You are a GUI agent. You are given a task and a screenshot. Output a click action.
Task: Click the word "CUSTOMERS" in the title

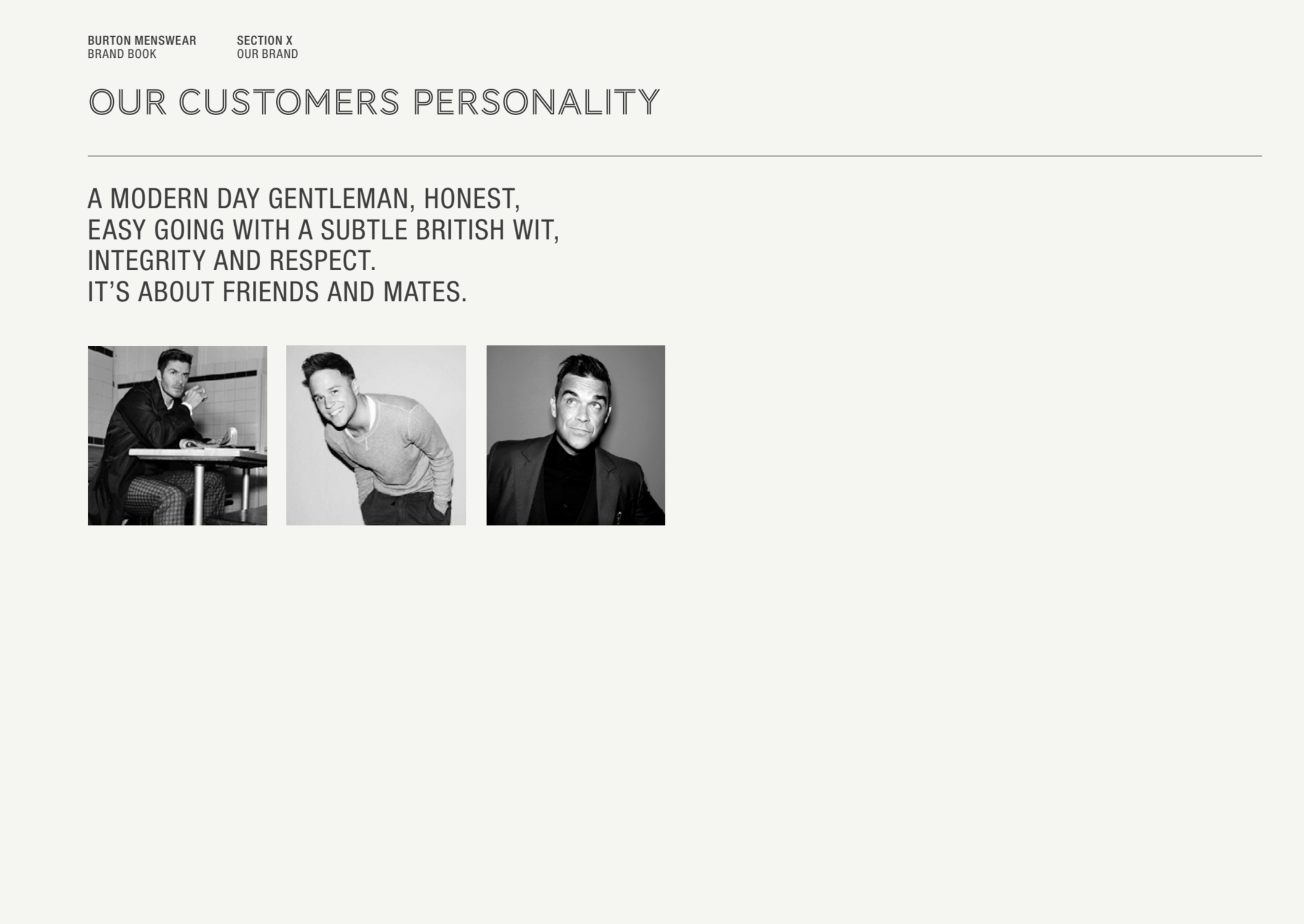pyautogui.click(x=289, y=102)
